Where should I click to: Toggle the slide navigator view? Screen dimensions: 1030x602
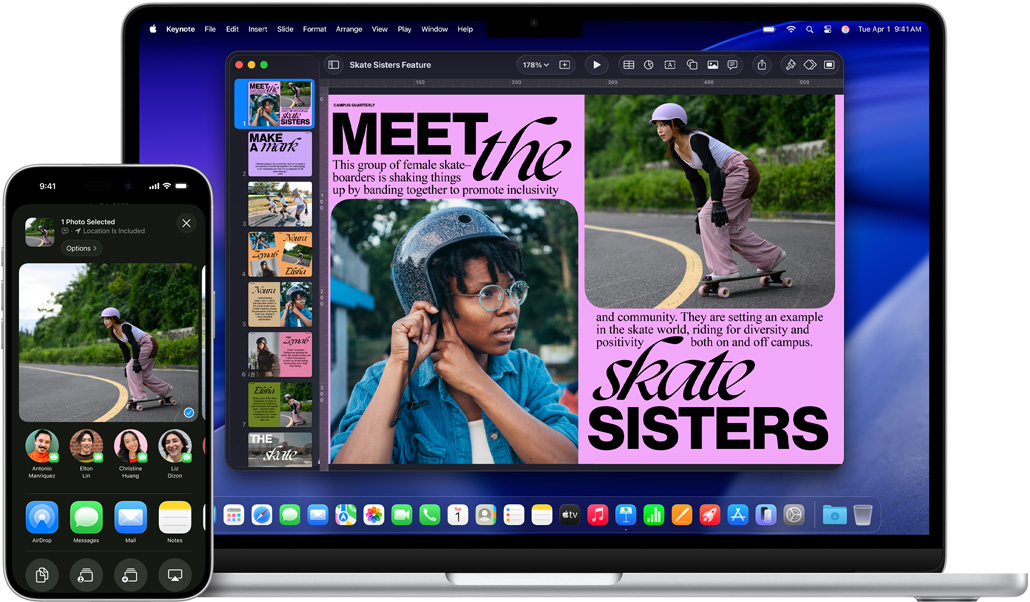333,64
